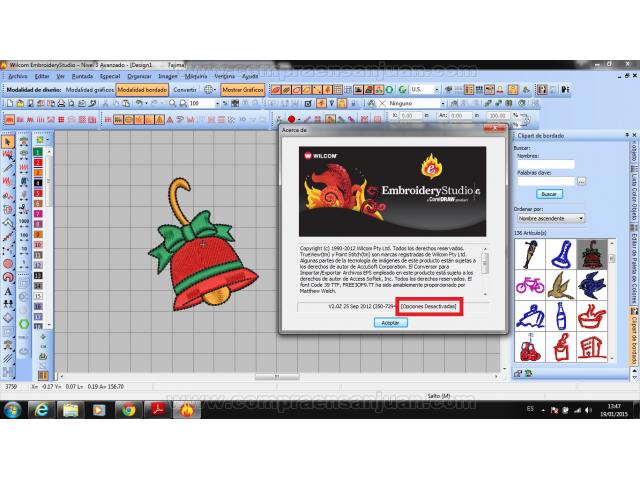
Task: Open Google Chrome from the taskbar
Action: tap(128, 409)
